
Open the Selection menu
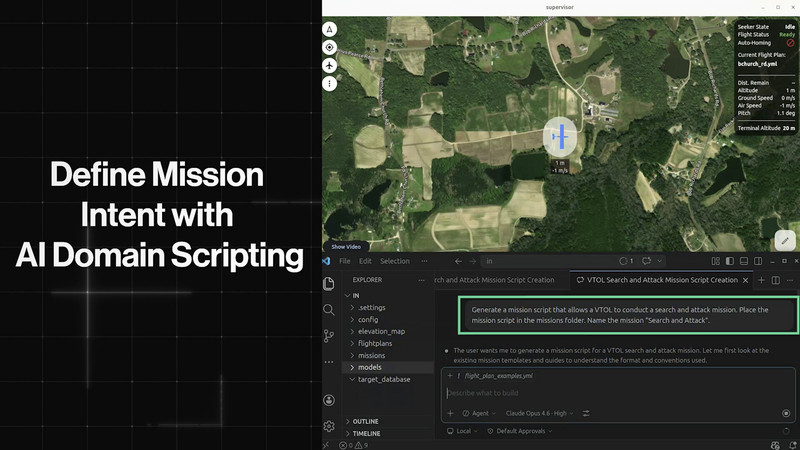coord(394,261)
